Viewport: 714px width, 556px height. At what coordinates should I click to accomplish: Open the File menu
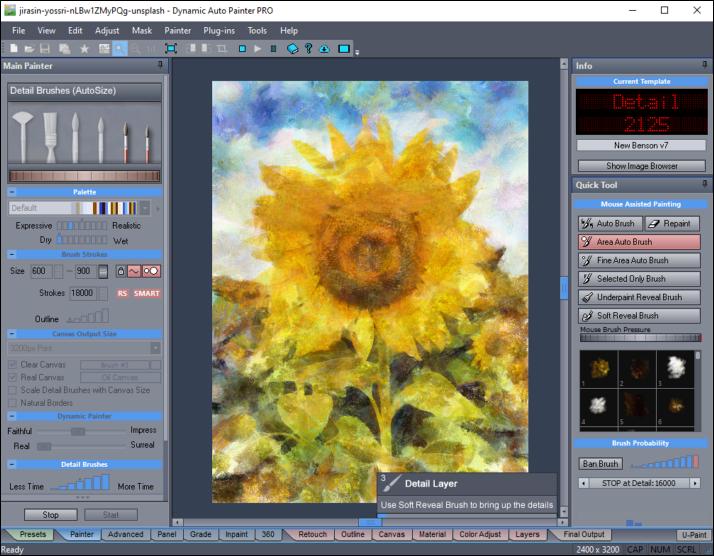click(19, 31)
